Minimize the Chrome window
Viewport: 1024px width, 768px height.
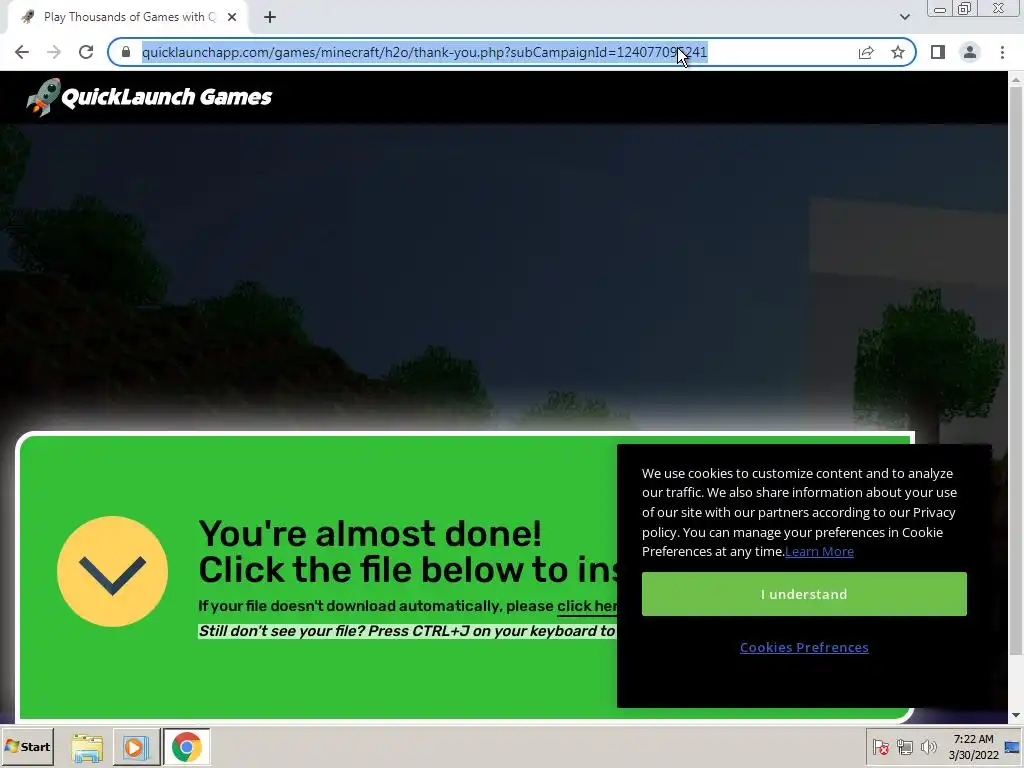click(x=940, y=9)
